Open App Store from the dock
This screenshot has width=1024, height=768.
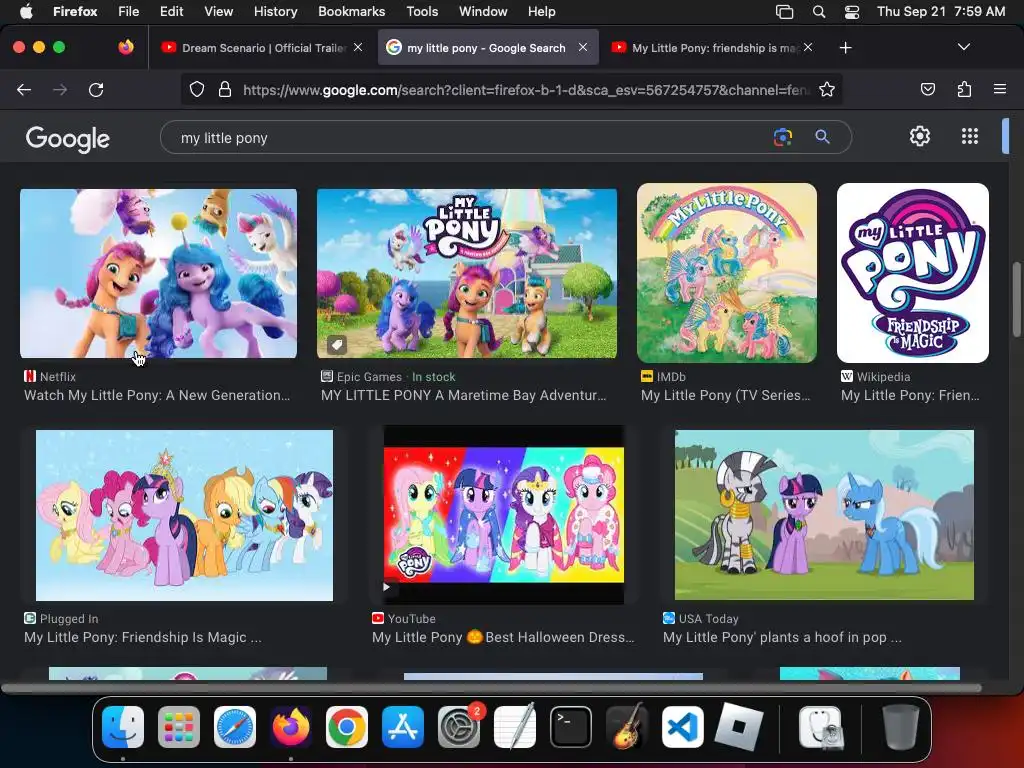point(403,726)
